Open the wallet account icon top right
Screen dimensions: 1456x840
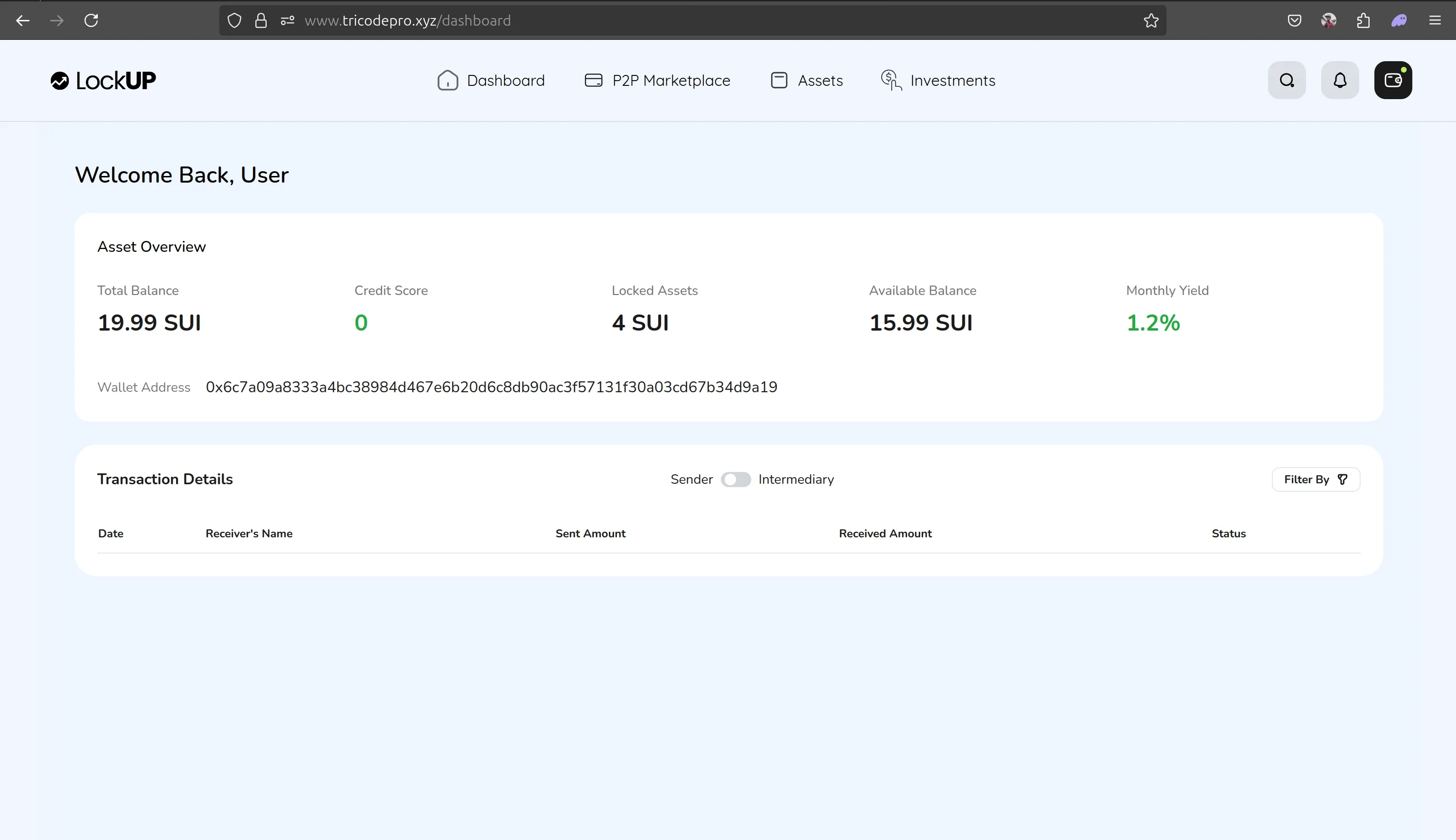pos(1393,80)
